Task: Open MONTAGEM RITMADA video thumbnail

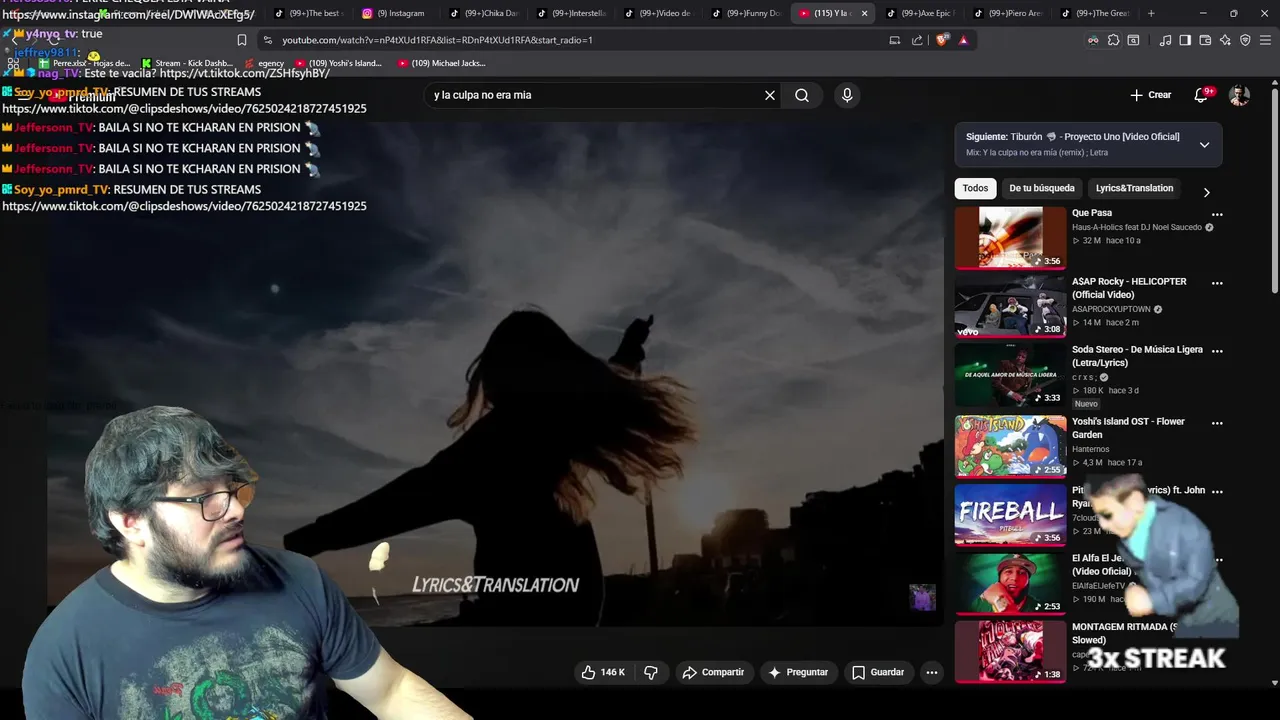Action: coord(1010,652)
